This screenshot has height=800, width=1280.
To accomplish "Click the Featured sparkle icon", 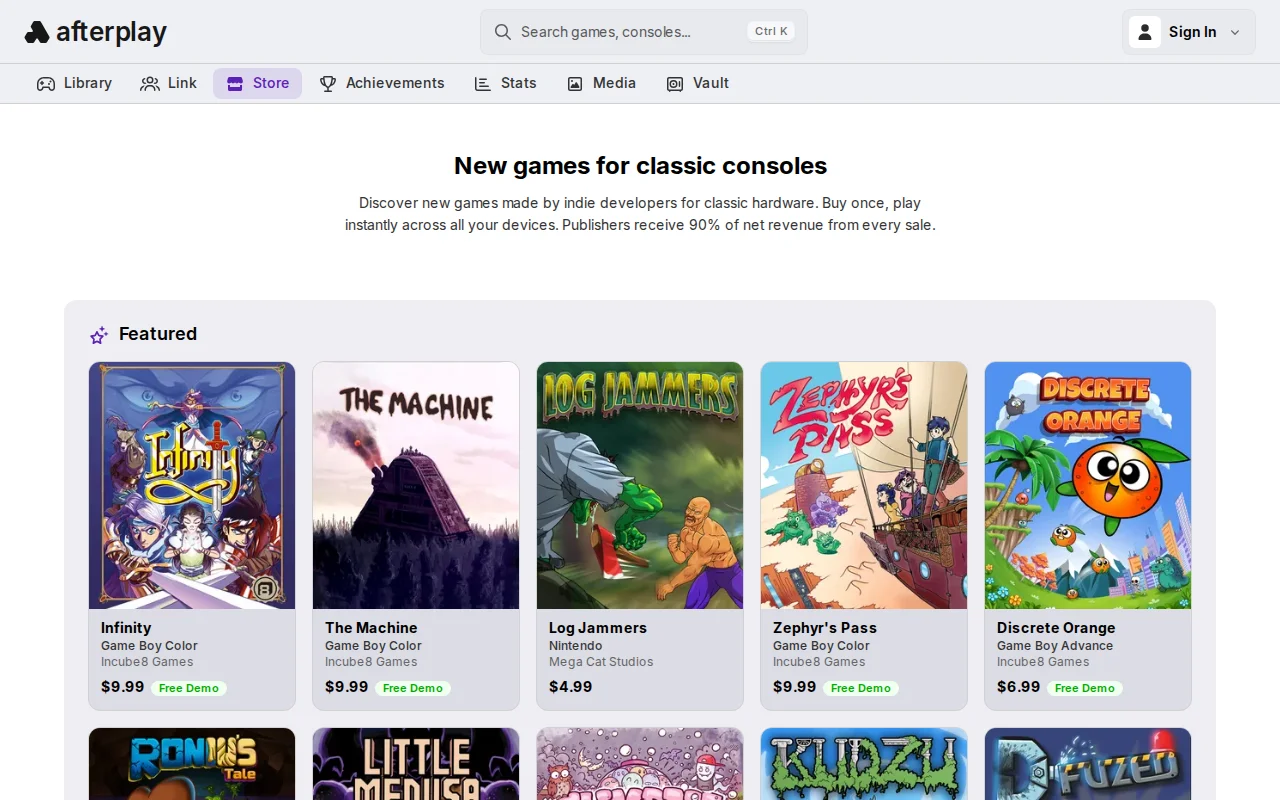I will coord(99,335).
